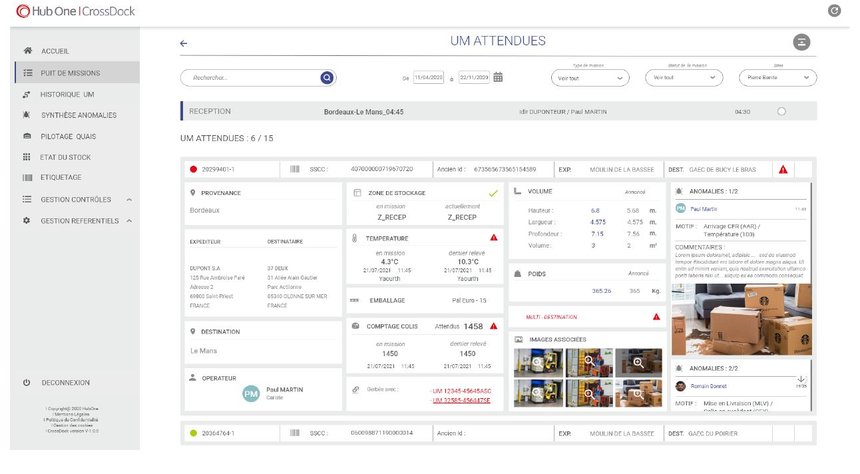
Task: Click the green status dot of UM 20364764-1
Action: (193, 433)
